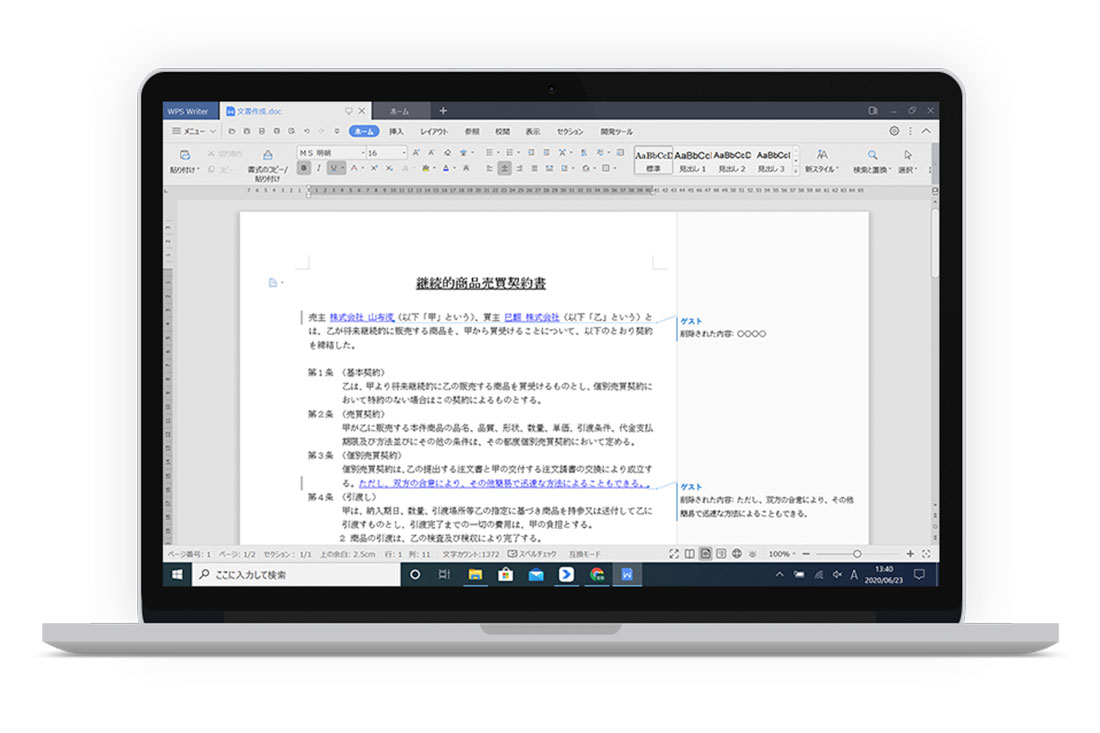Click the page layout view icon in status bar
Viewport: 1100px width, 733px height.
coord(705,554)
